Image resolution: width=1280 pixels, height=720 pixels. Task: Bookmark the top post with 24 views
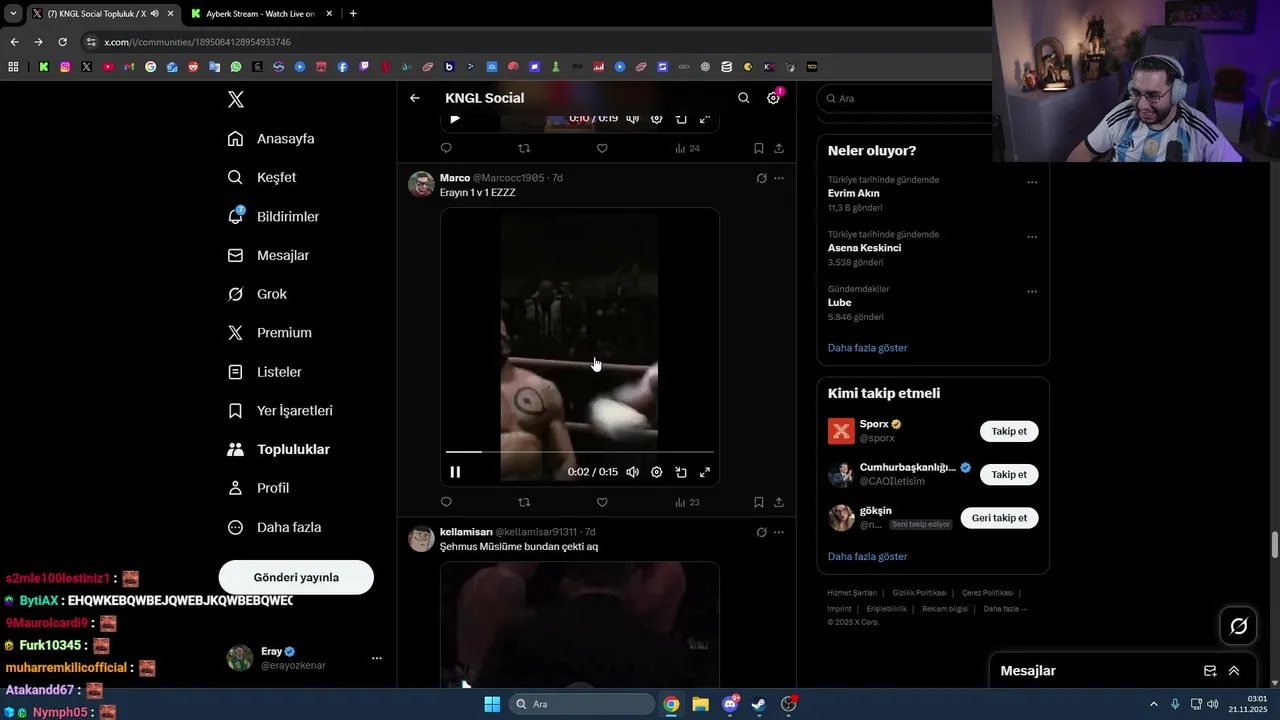pyautogui.click(x=759, y=148)
